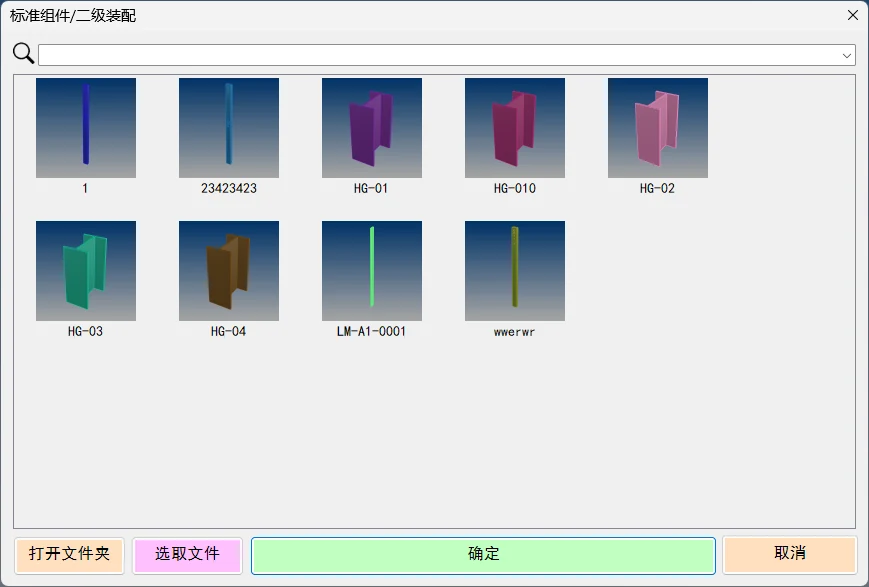Confirm with the green 确定 button
869x587 pixels.
[x=483, y=555]
